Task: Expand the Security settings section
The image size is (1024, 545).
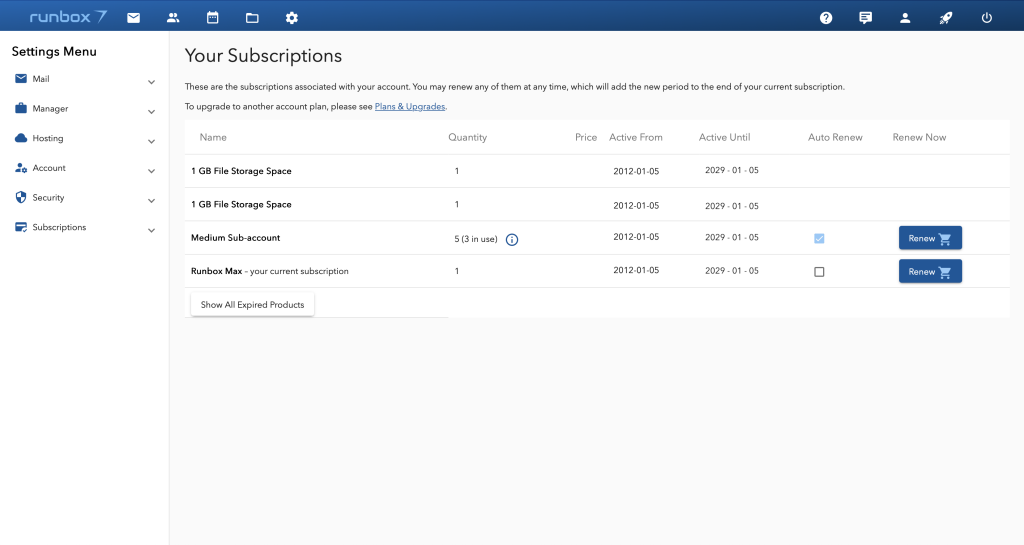Action: coord(151,201)
